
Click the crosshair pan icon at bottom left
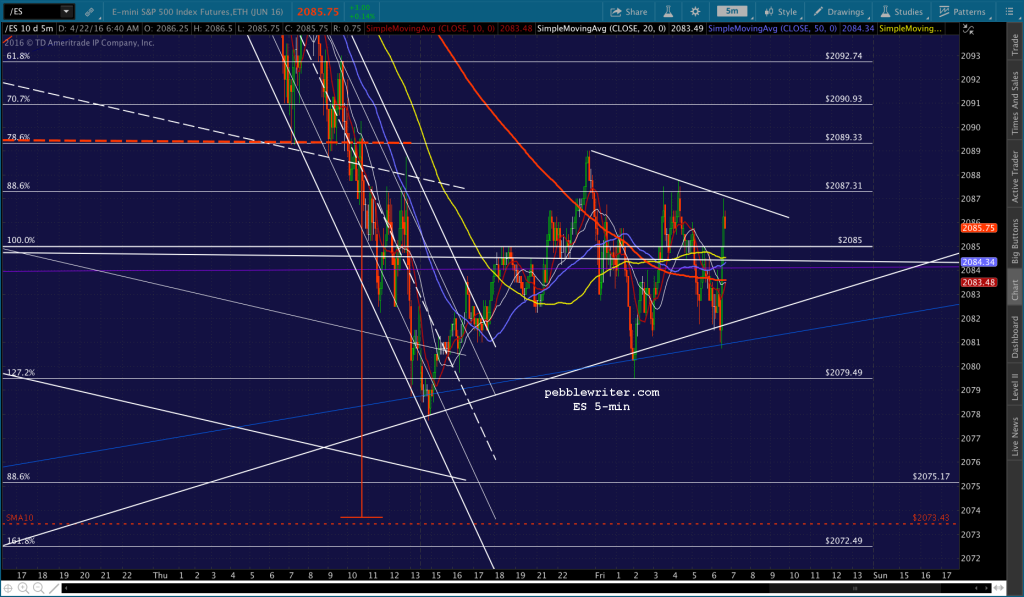[8, 589]
